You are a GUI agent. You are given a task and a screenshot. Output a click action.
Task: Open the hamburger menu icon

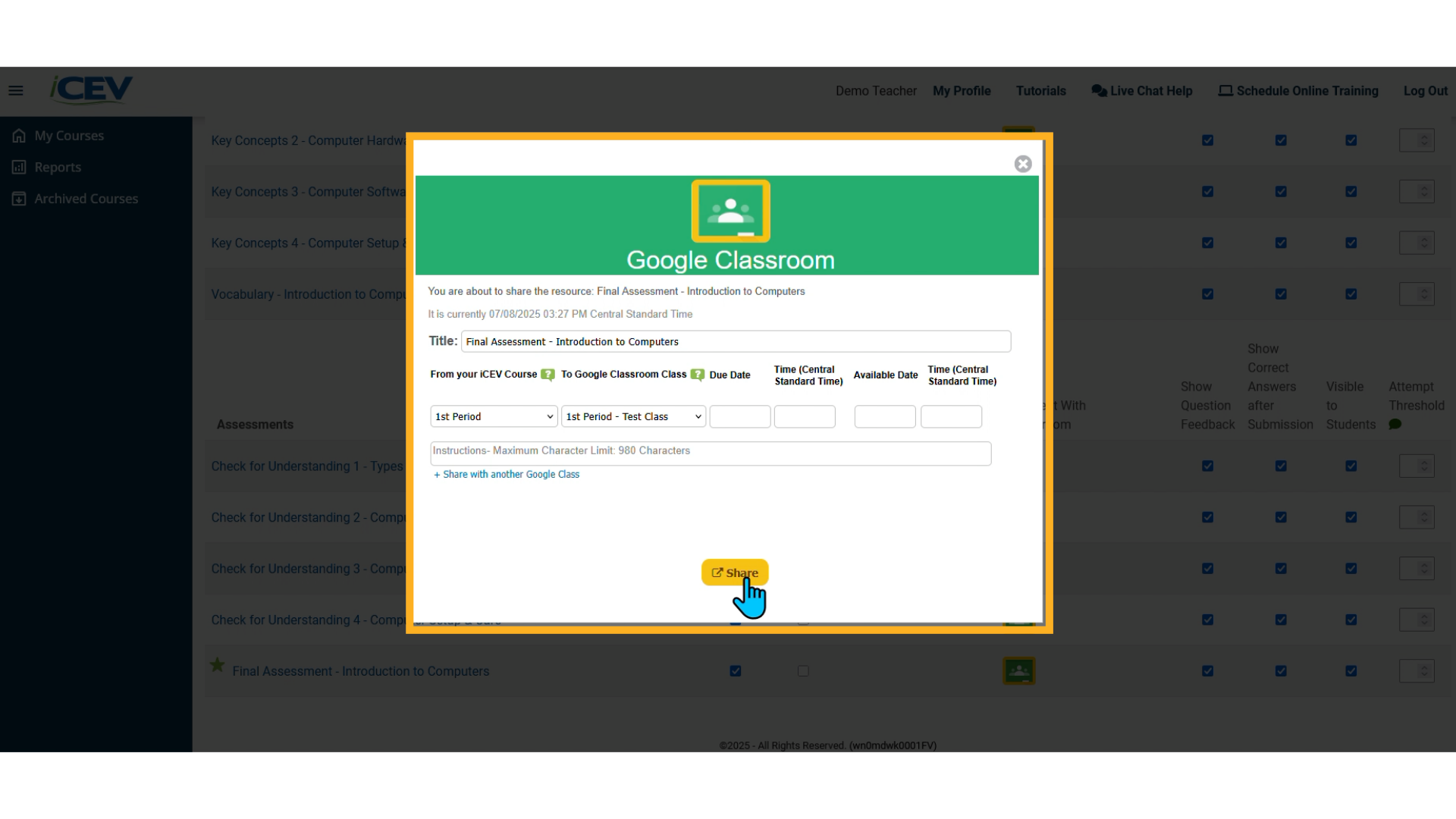tap(16, 91)
